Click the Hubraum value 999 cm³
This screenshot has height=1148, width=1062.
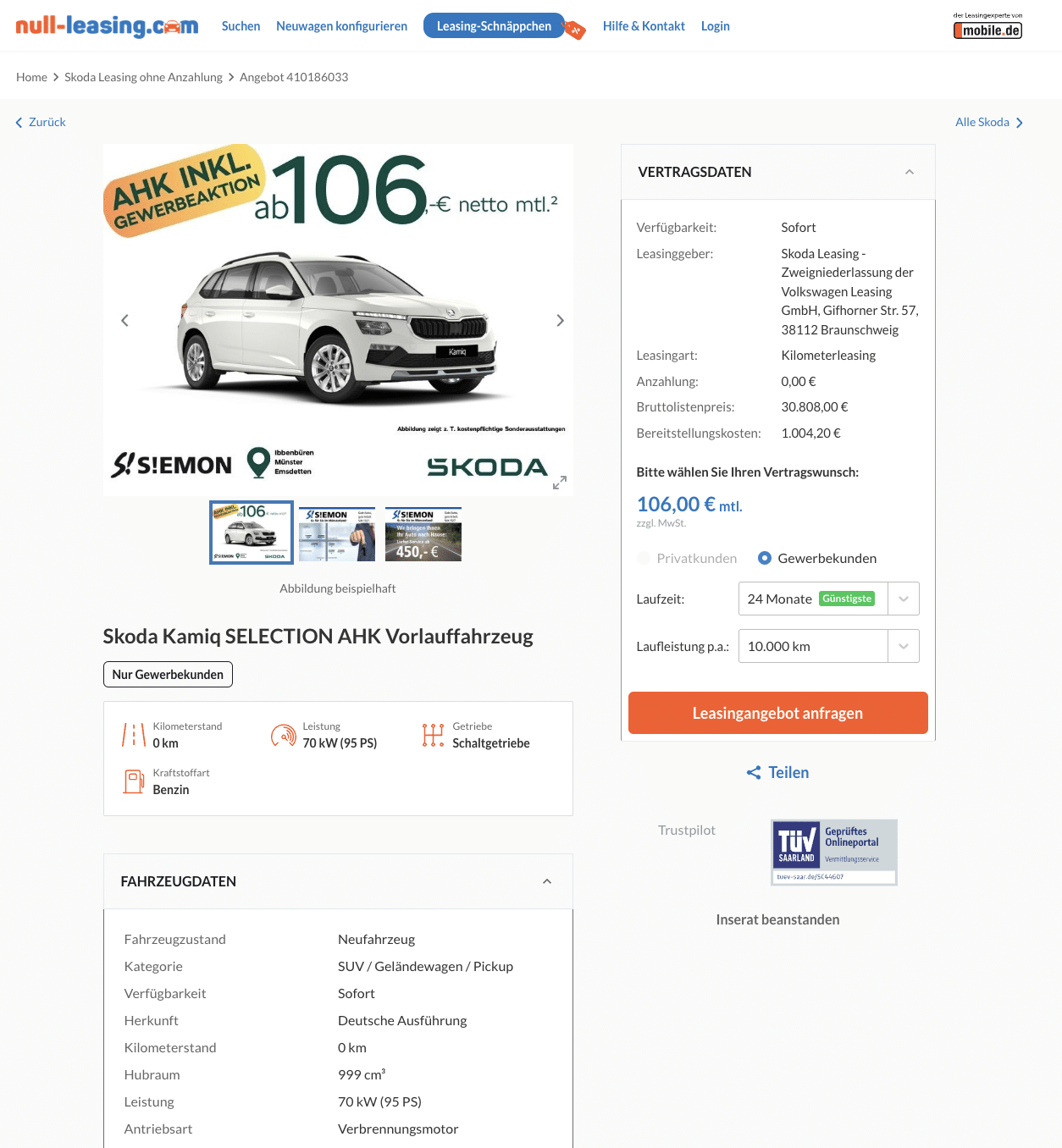[362, 1074]
